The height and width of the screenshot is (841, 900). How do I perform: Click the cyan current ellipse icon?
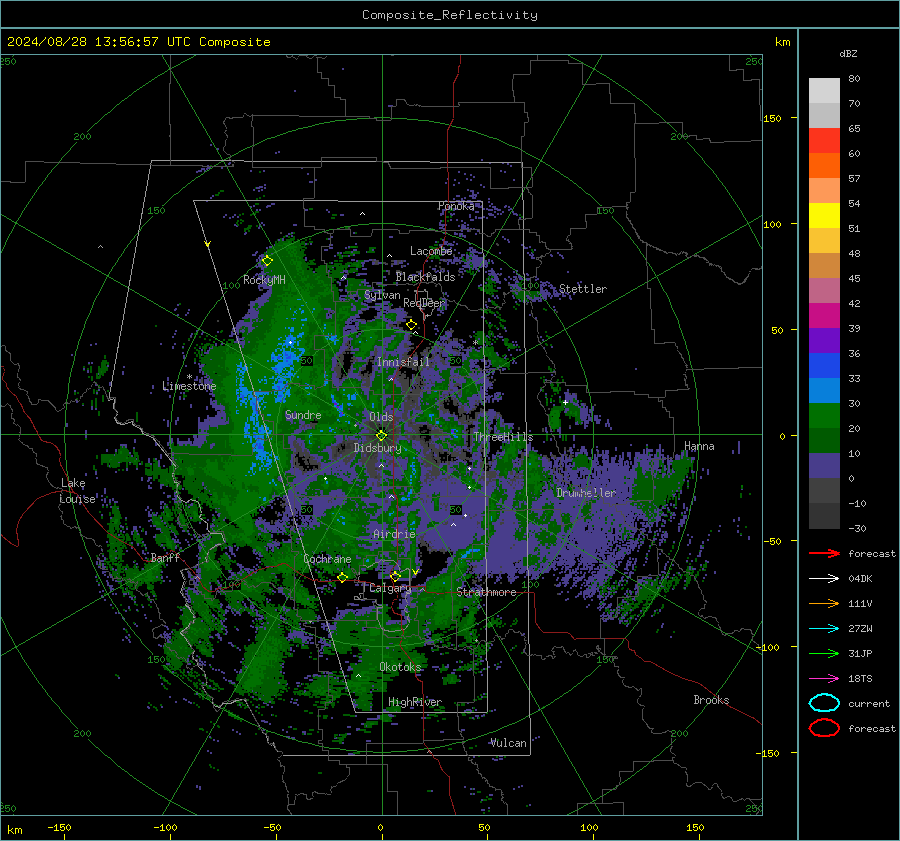coord(824,703)
